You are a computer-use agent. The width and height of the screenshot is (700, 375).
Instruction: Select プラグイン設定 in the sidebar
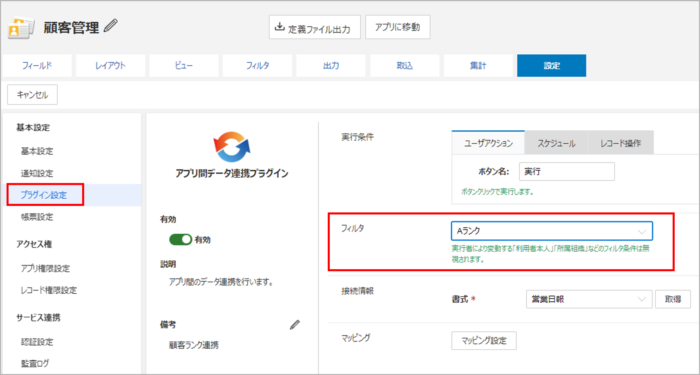pos(43,195)
